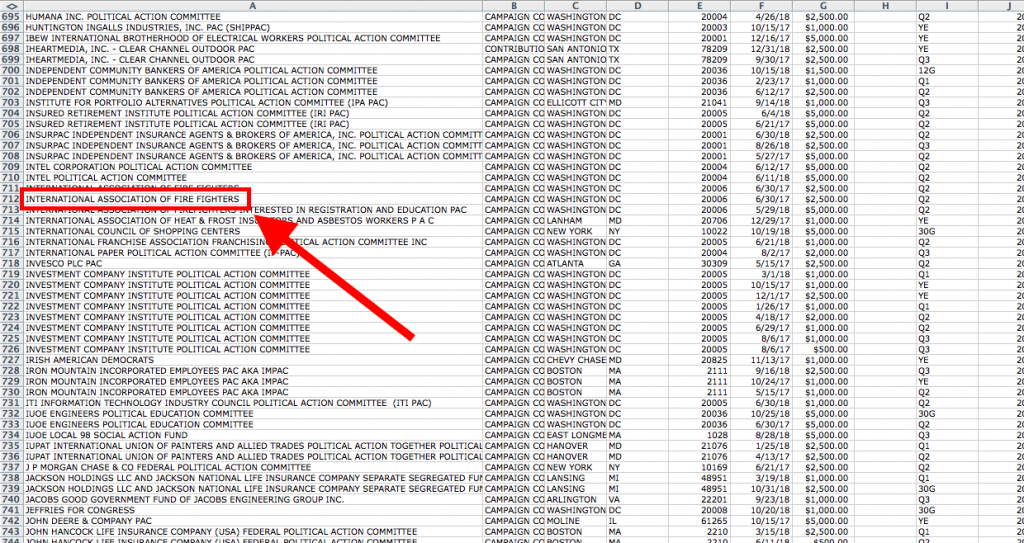Click the HUMANA INC. POLITICAL ACTION COMMITTEE cell

253,17
